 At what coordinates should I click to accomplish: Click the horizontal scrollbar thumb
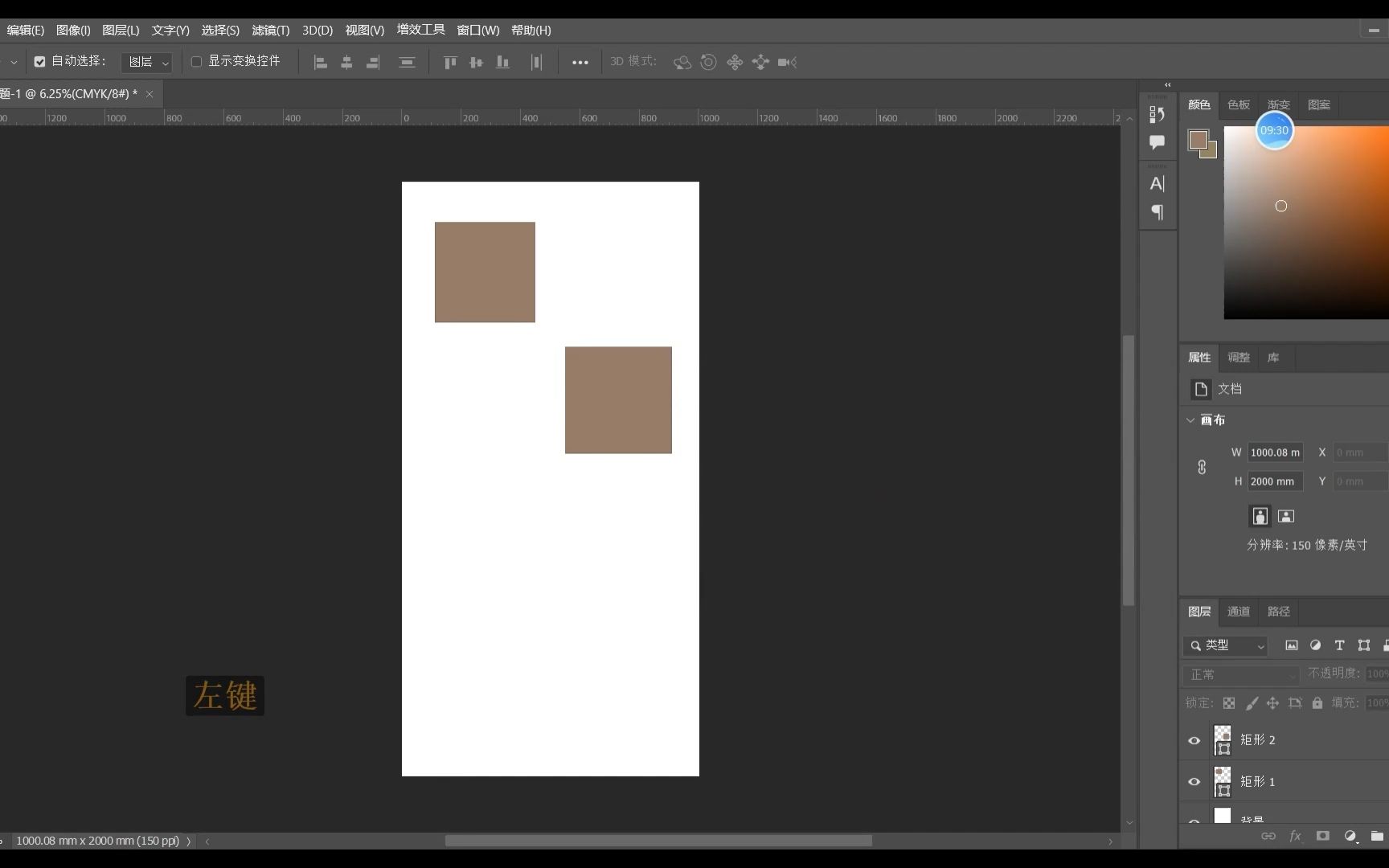[x=658, y=841]
